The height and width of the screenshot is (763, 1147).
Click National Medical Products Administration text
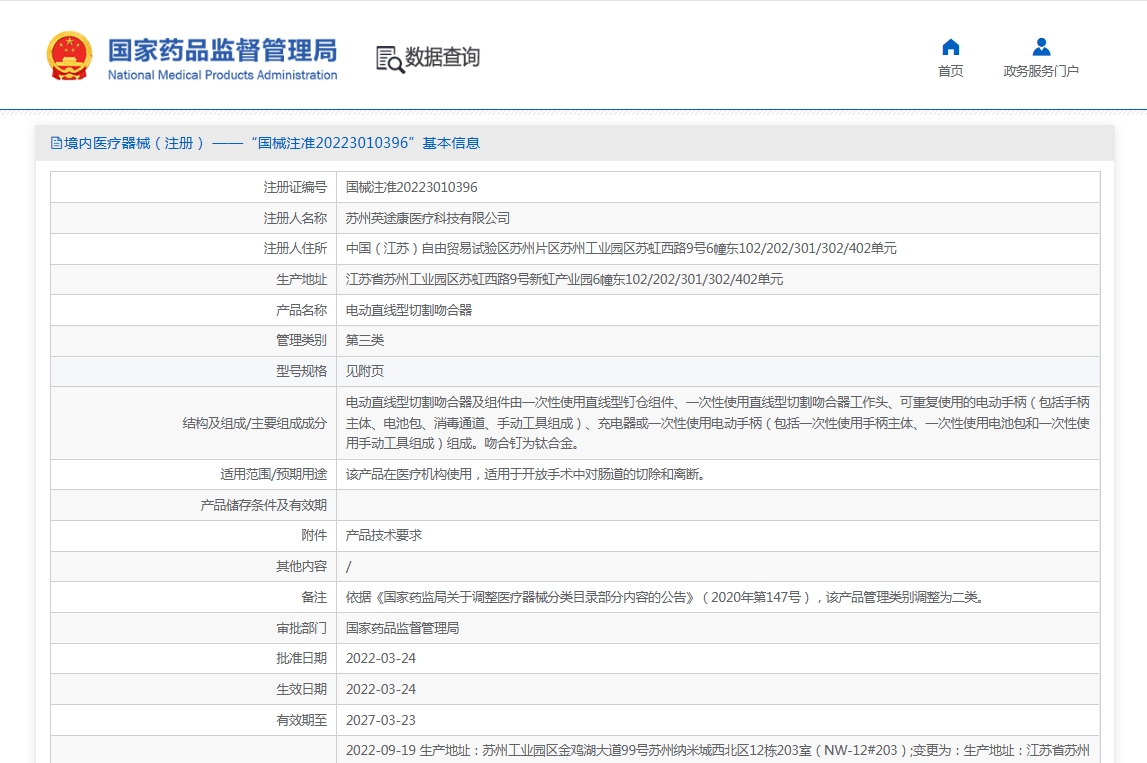(x=222, y=75)
